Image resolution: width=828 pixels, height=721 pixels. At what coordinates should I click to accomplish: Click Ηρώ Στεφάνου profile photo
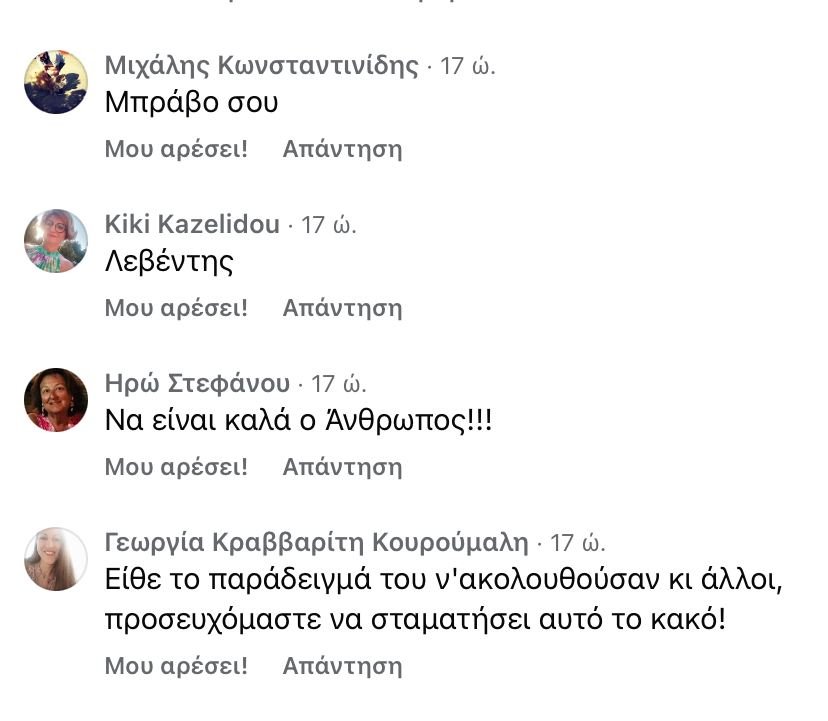click(56, 400)
